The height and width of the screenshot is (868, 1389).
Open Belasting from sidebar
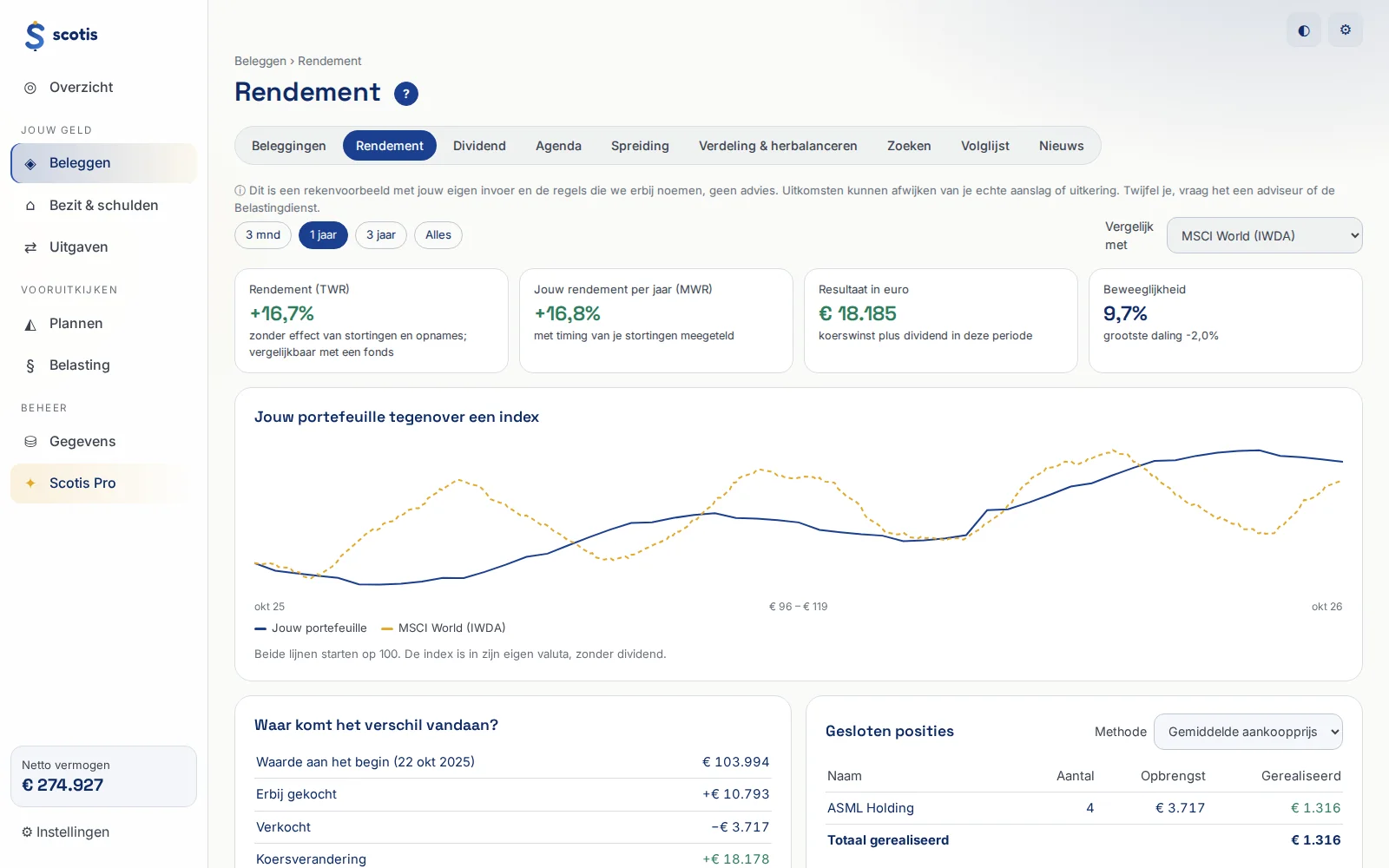tap(103, 365)
